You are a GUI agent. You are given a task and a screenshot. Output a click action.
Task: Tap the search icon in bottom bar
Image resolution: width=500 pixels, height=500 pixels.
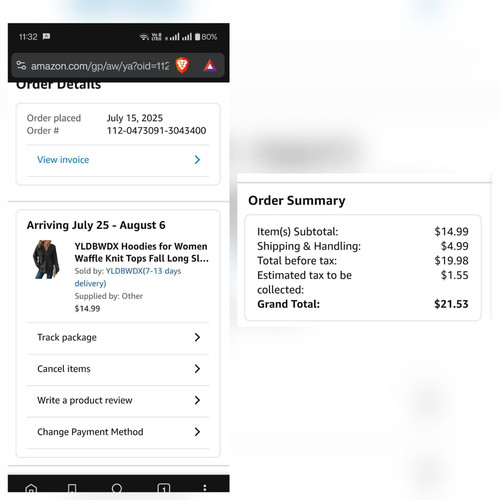pos(117,488)
